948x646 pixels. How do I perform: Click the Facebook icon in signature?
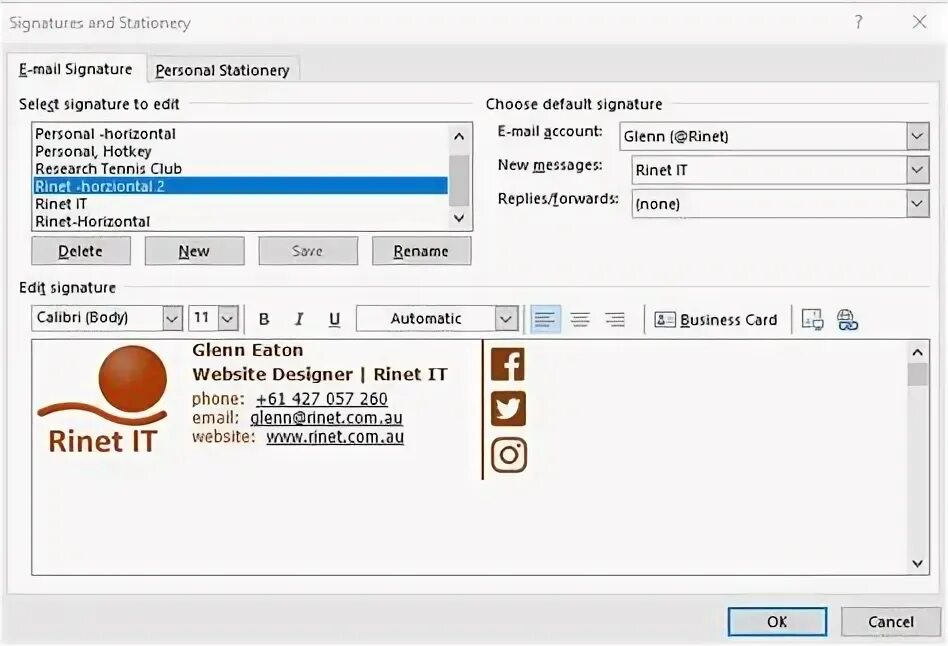(x=508, y=364)
